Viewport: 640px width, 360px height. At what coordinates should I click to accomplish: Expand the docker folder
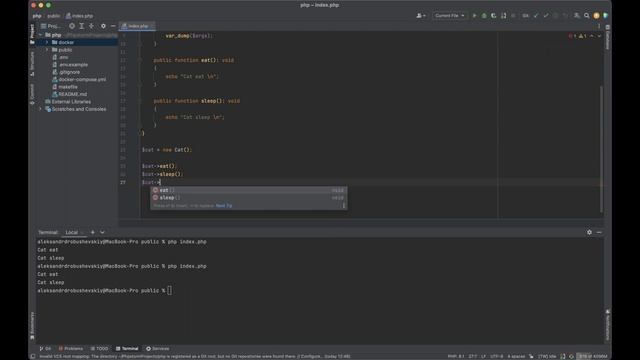[x=47, y=42]
